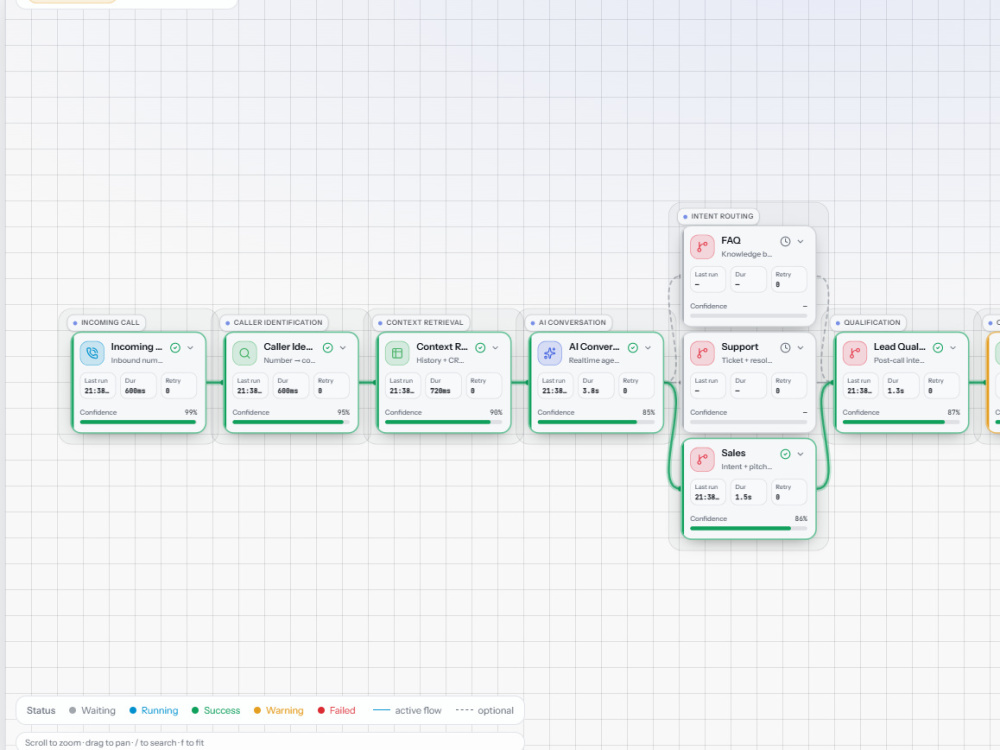This screenshot has height=750, width=1000.
Task: Click the FAQ node waiting clock icon
Action: 785,241
